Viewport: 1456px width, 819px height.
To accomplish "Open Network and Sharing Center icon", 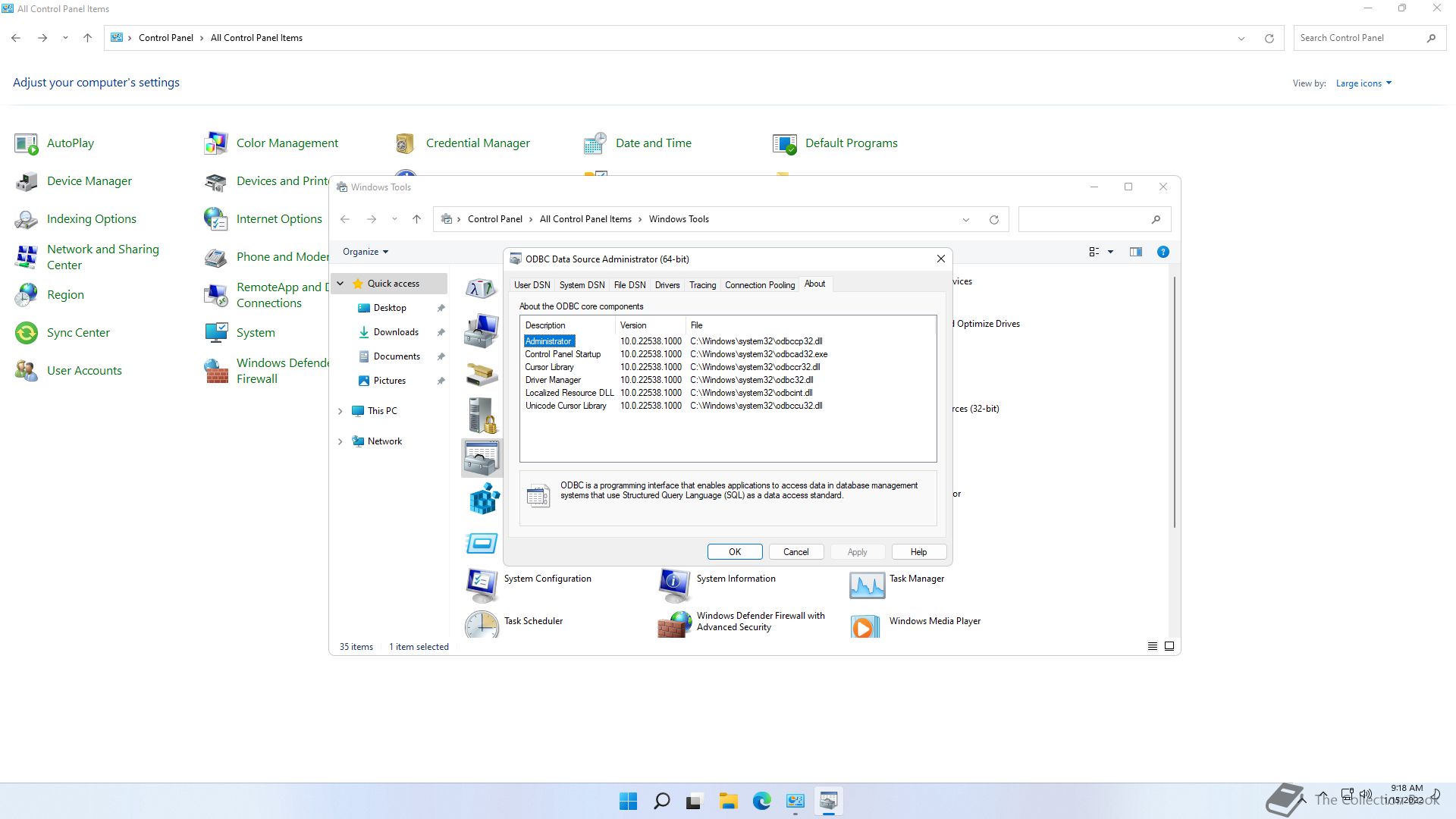I will pos(88,257).
